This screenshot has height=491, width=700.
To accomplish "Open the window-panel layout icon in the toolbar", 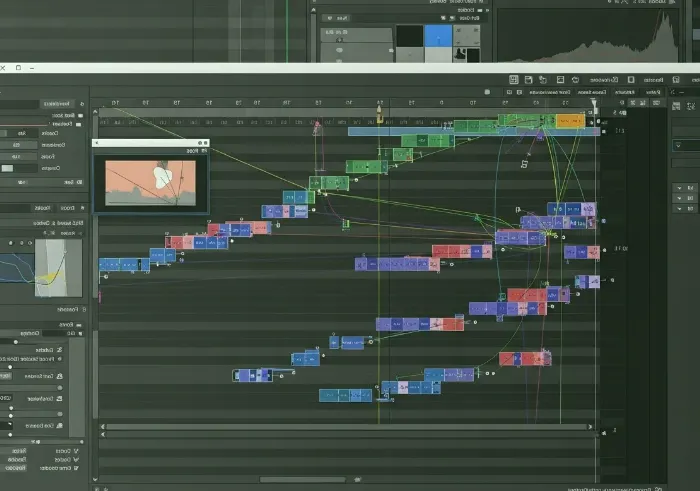I will [x=560, y=79].
